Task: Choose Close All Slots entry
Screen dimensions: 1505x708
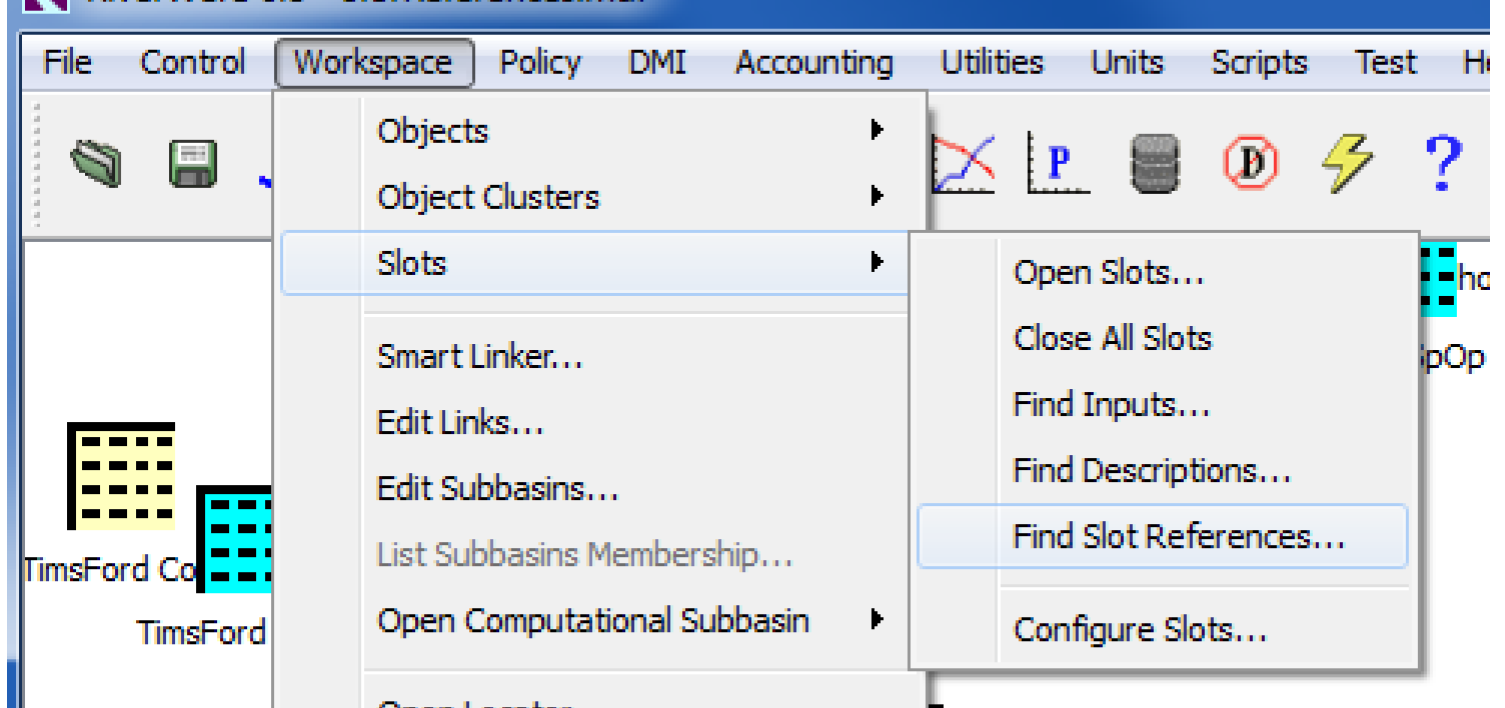Action: tap(1112, 338)
